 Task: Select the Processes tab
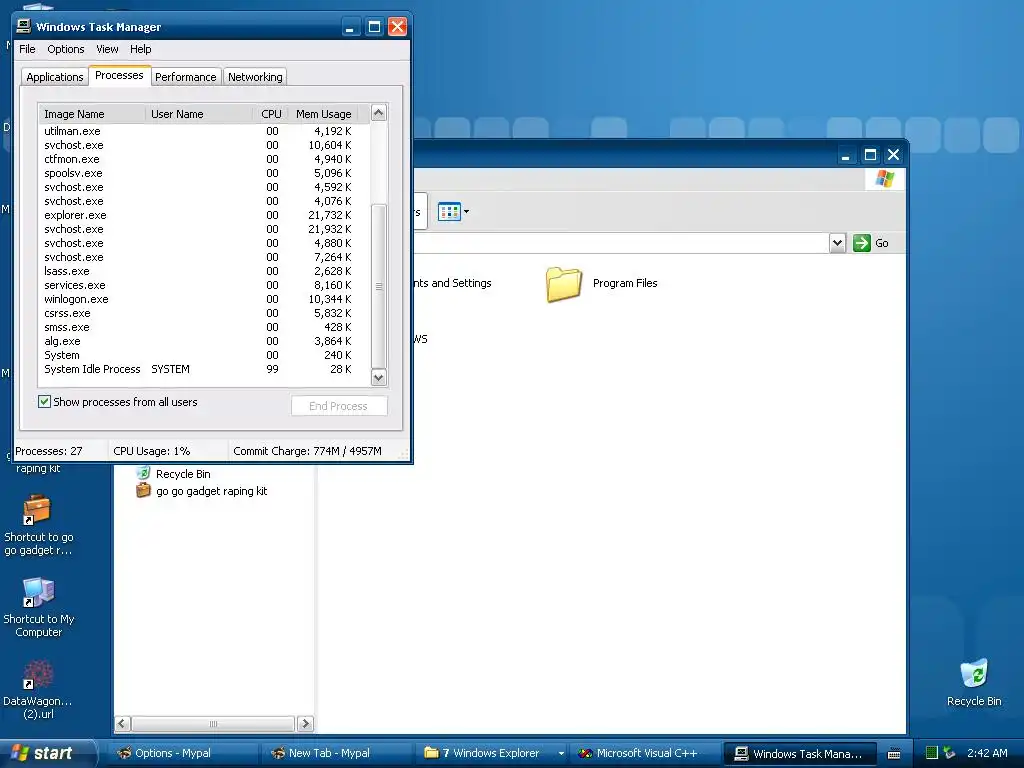[x=119, y=75]
